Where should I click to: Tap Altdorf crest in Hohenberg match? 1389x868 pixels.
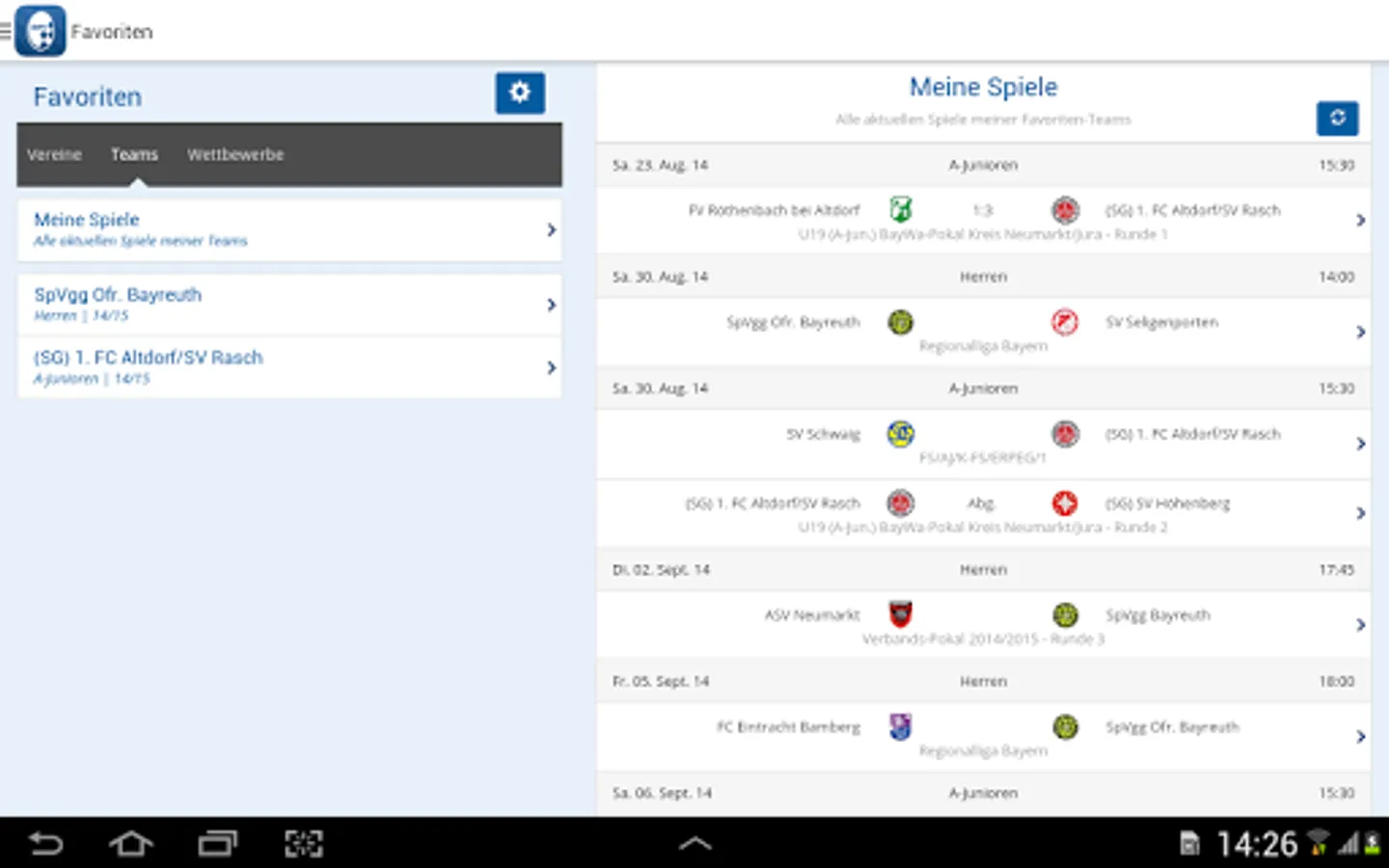coord(900,503)
